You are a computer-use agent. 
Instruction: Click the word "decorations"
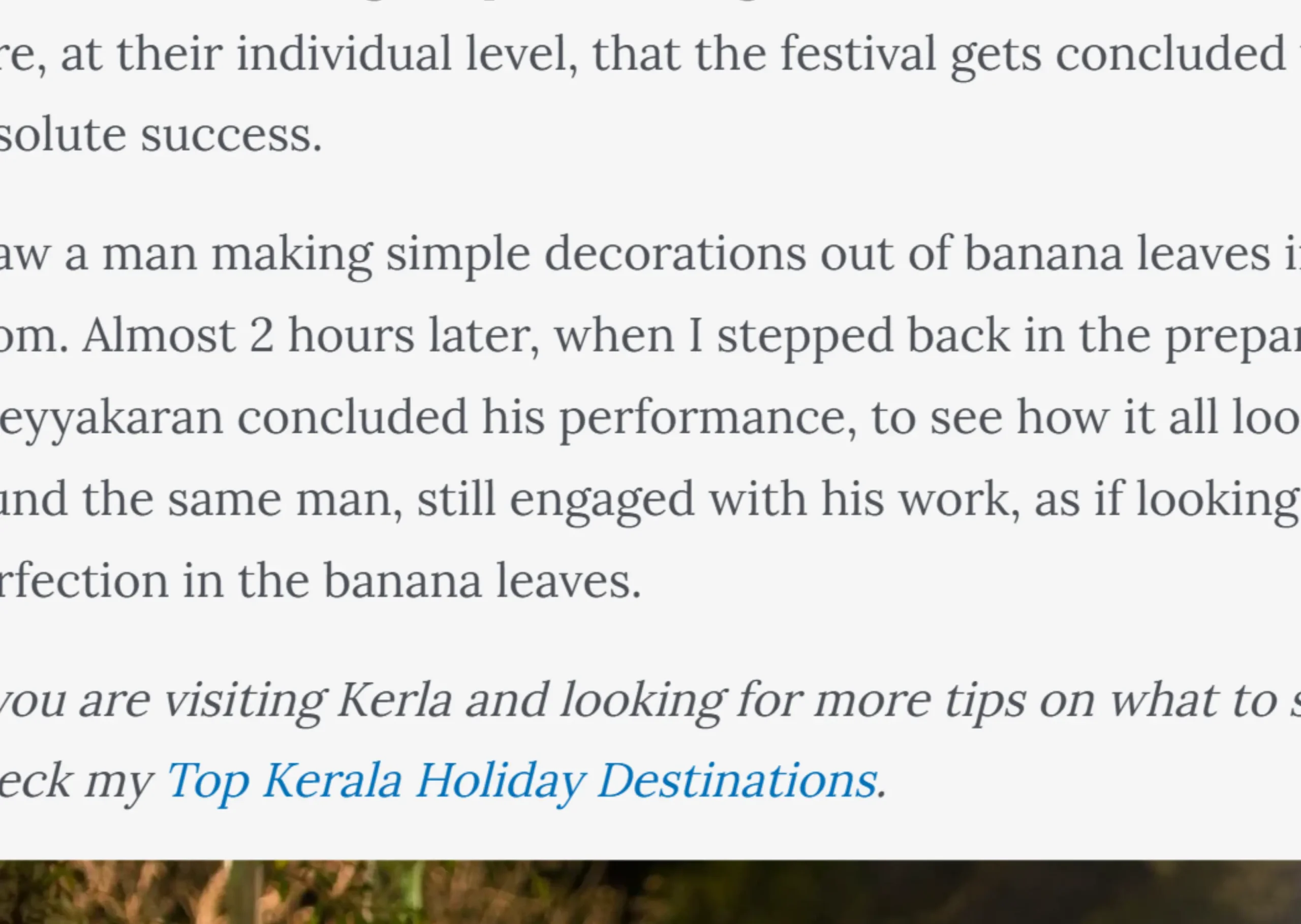pyautogui.click(x=675, y=254)
